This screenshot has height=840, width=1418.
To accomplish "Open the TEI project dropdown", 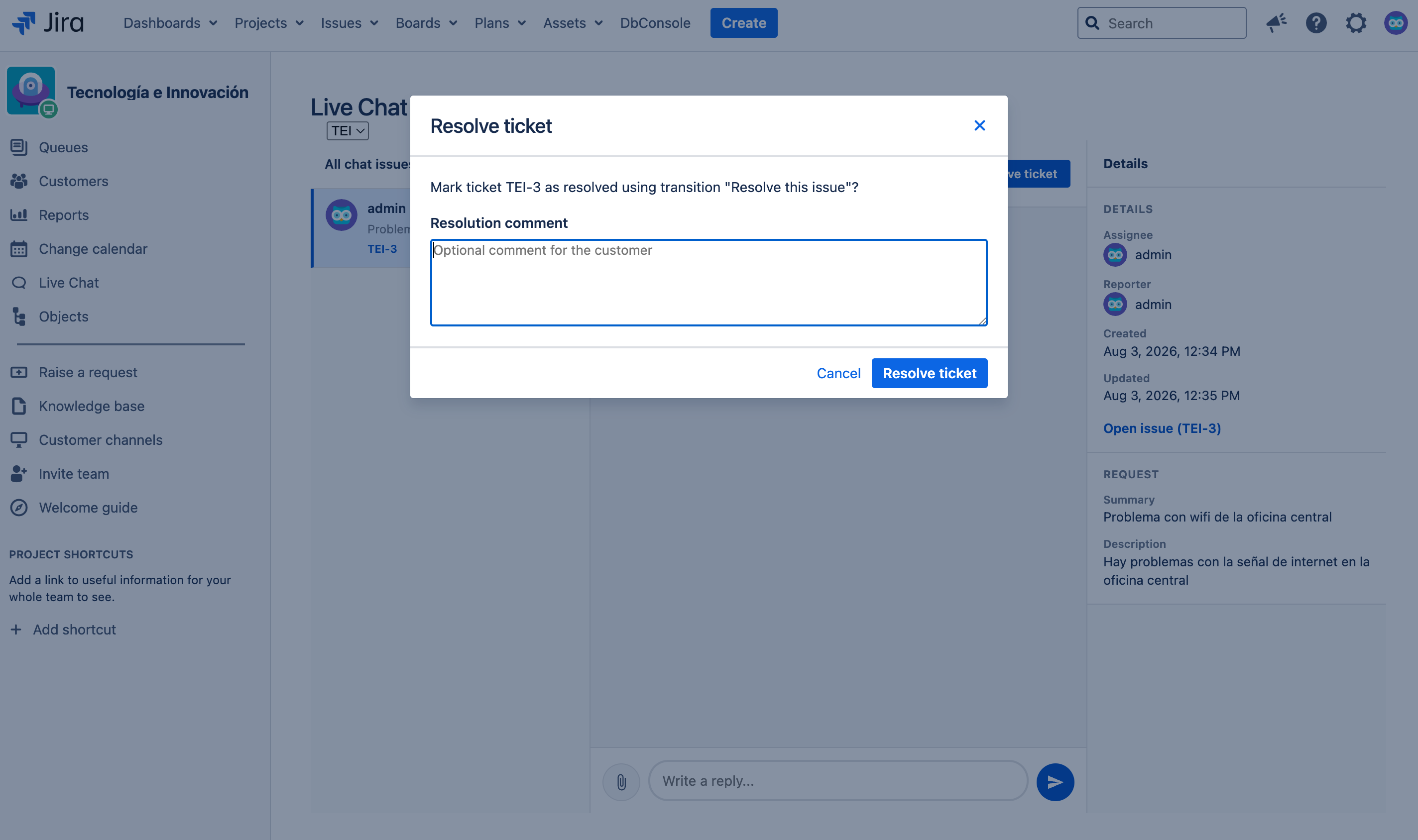I will [x=347, y=131].
